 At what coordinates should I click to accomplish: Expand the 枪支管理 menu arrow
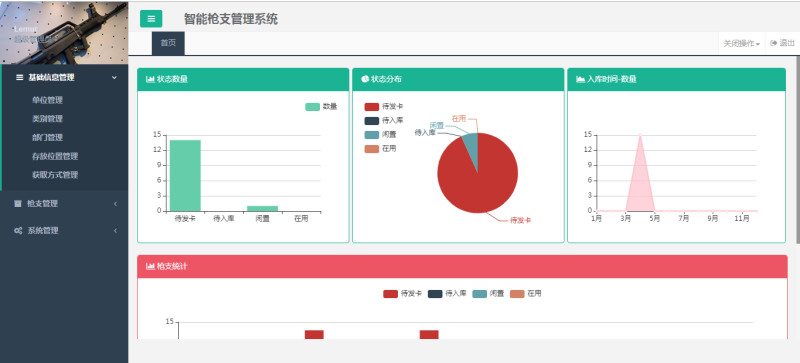point(115,204)
